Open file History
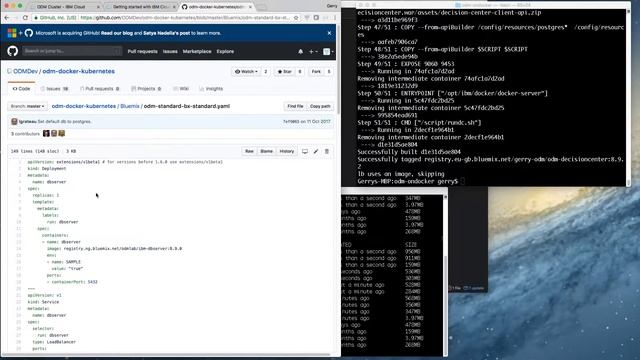The height and width of the screenshot is (360, 640). point(287,151)
